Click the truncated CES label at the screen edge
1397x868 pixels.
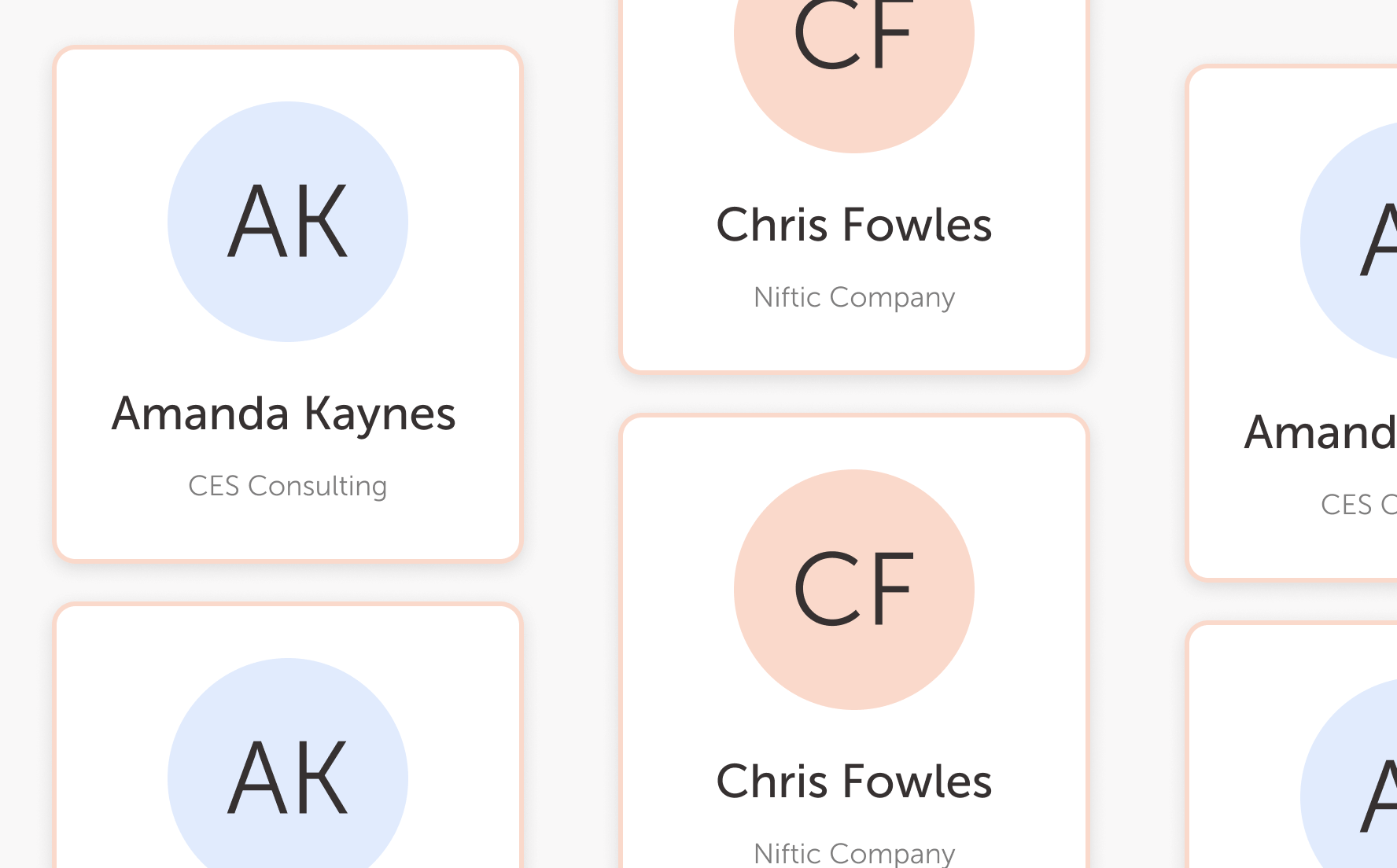point(1359,505)
